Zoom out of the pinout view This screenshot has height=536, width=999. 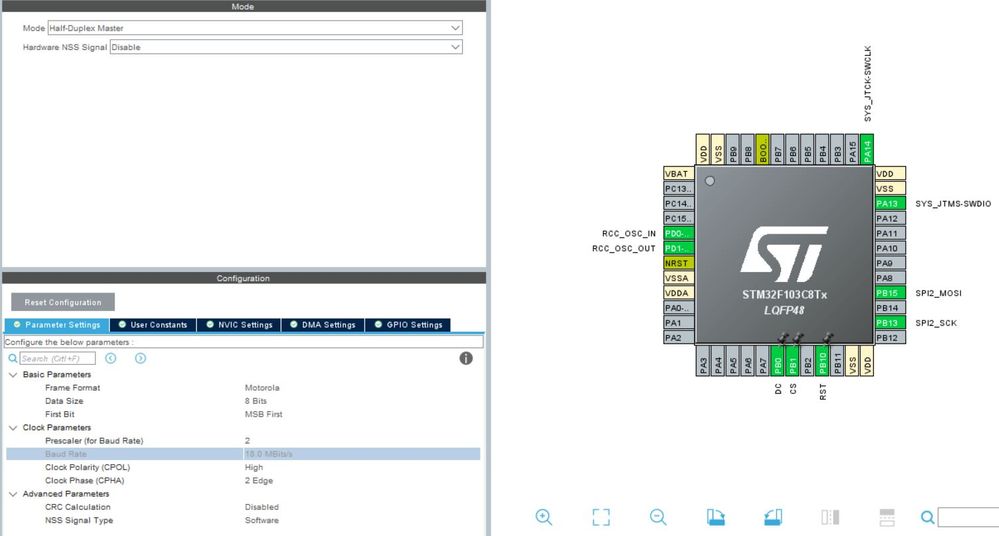658,517
